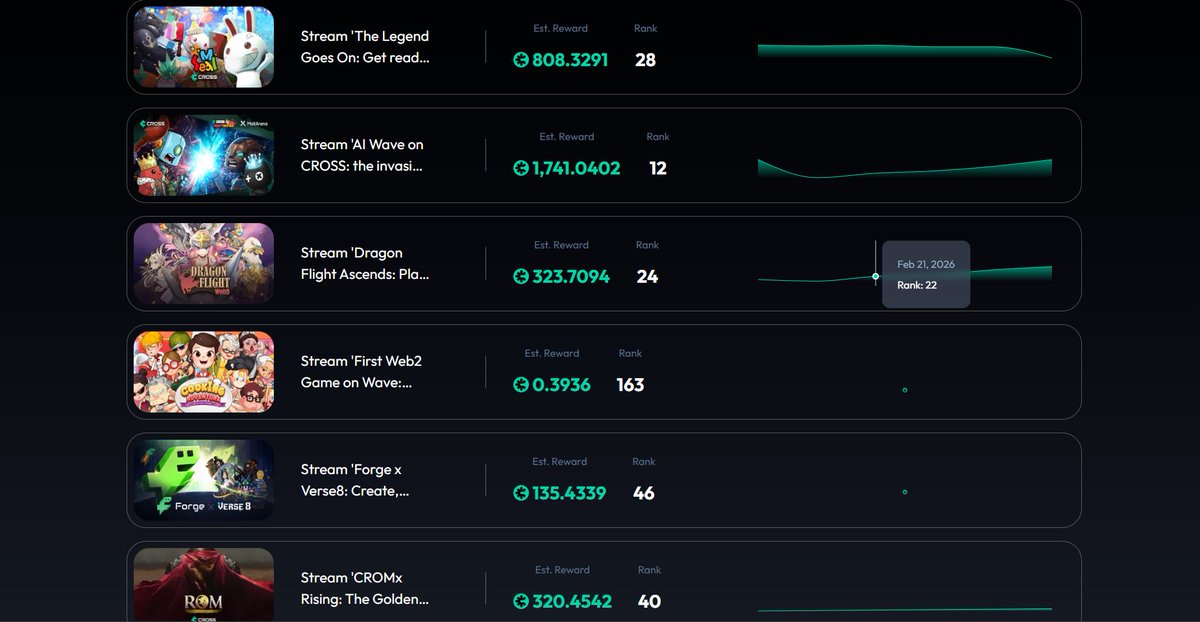This screenshot has height=622, width=1200.
Task: Click the rank number 40
Action: (x=650, y=602)
